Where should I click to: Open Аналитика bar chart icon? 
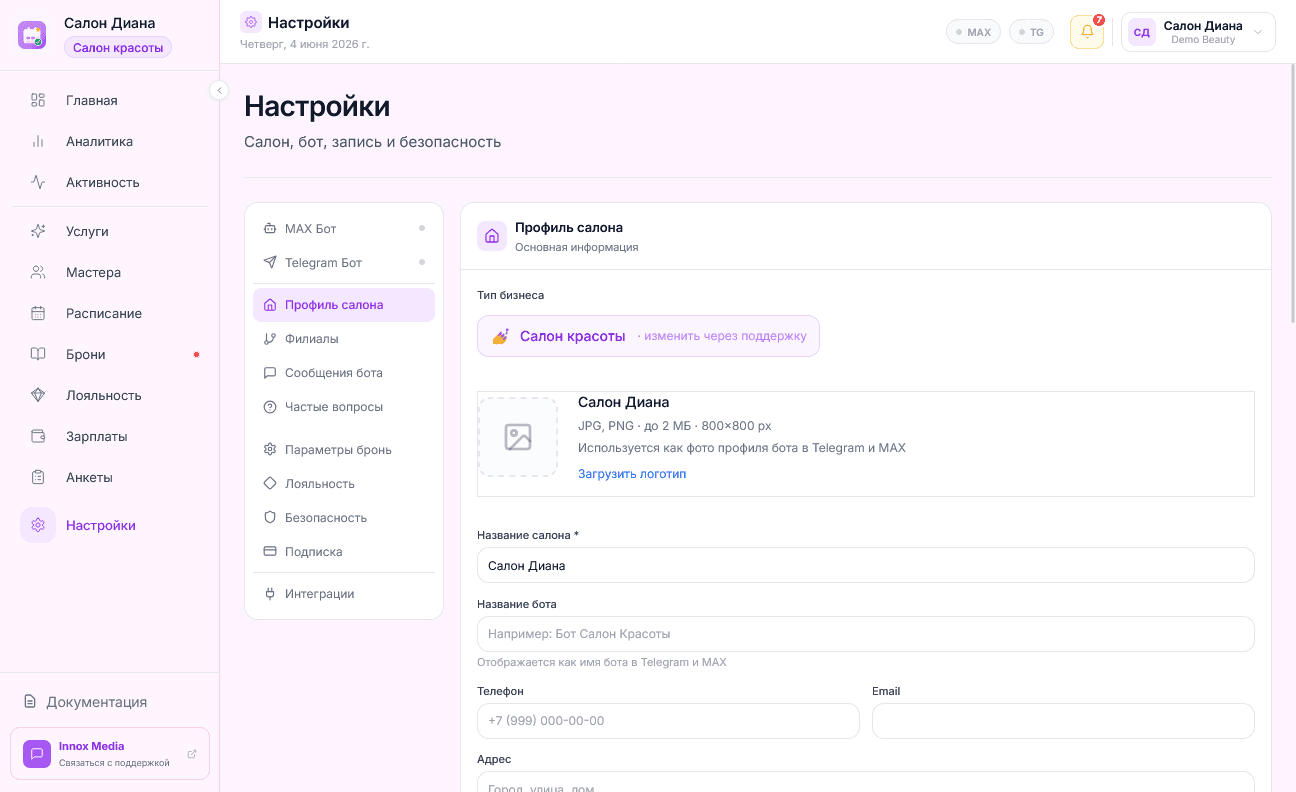coord(38,141)
